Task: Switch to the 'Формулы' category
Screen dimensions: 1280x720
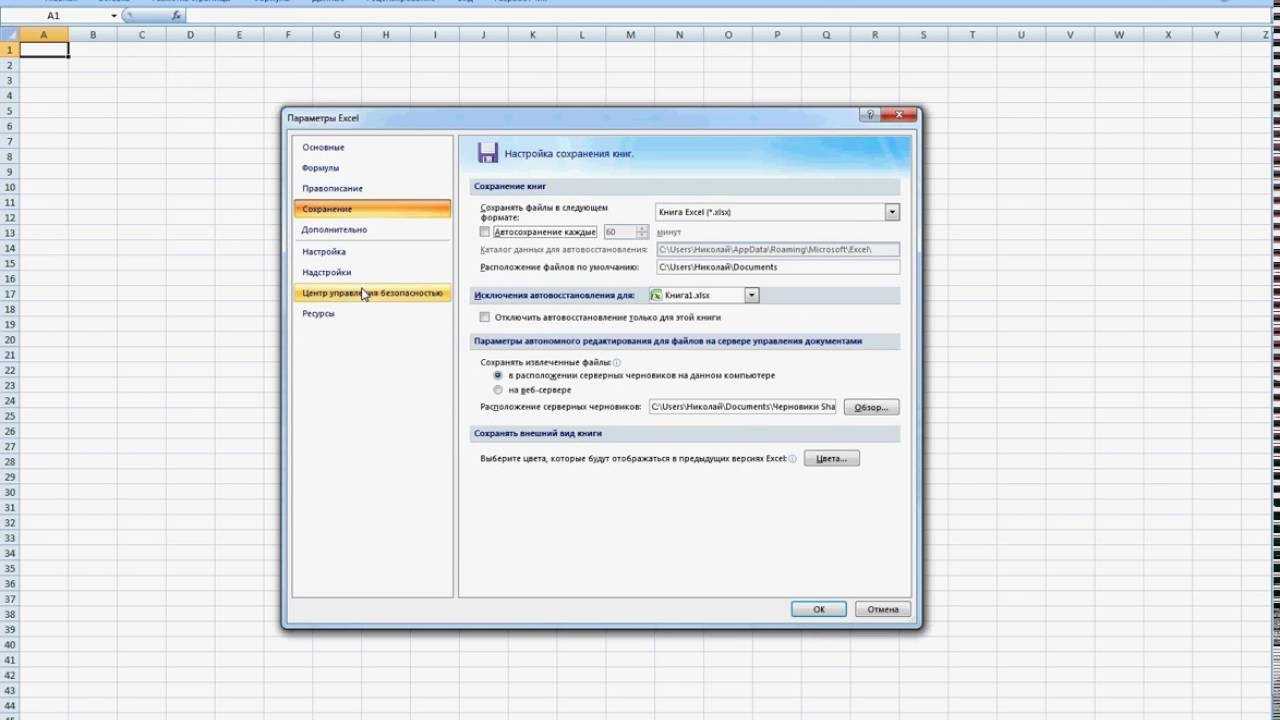Action: [372, 168]
